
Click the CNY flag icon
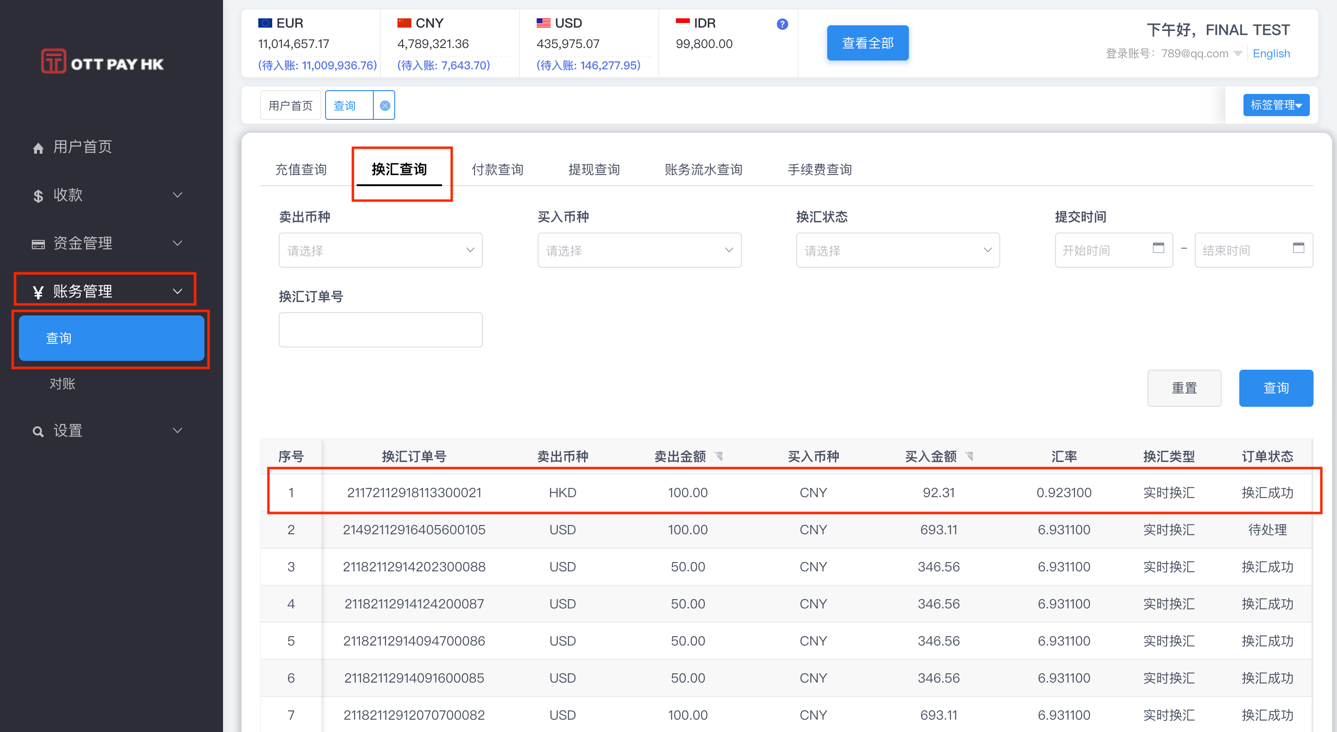click(404, 23)
